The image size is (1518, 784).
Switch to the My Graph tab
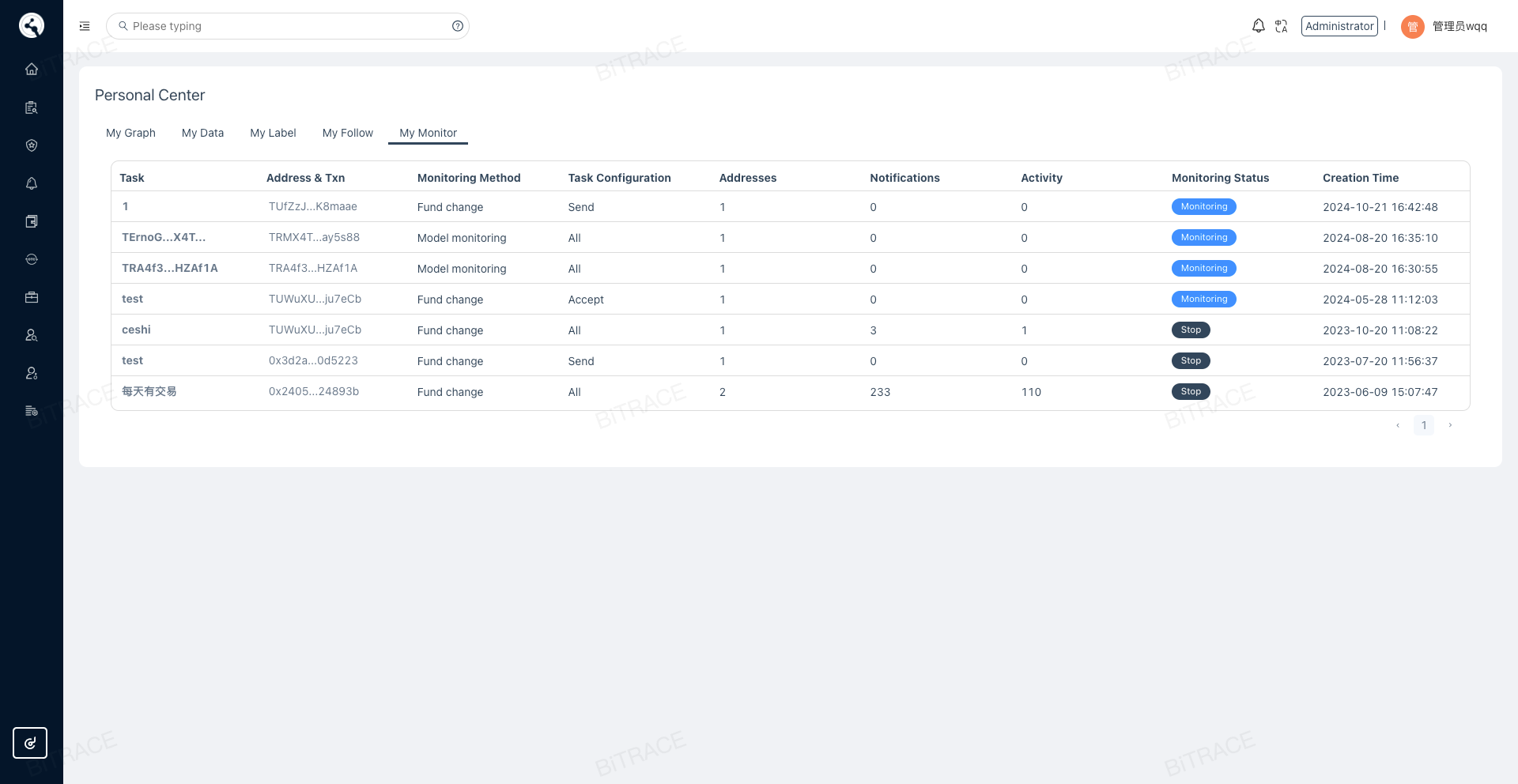(130, 133)
